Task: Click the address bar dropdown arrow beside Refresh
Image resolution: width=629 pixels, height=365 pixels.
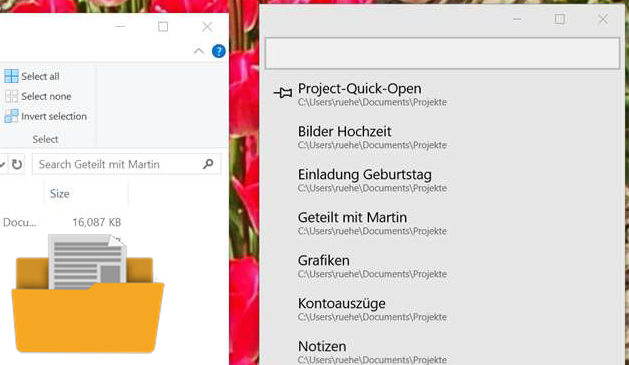Action: 2,164
